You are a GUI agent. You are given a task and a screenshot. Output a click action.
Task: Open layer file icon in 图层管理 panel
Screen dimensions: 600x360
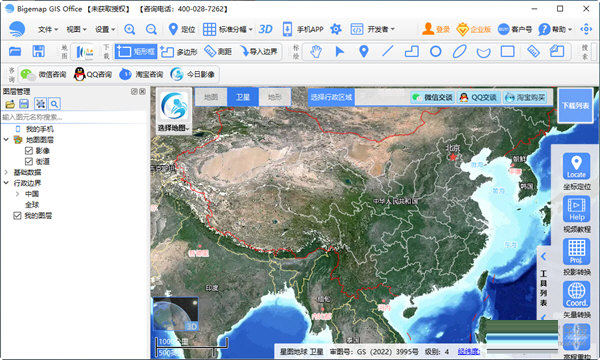tap(10, 104)
